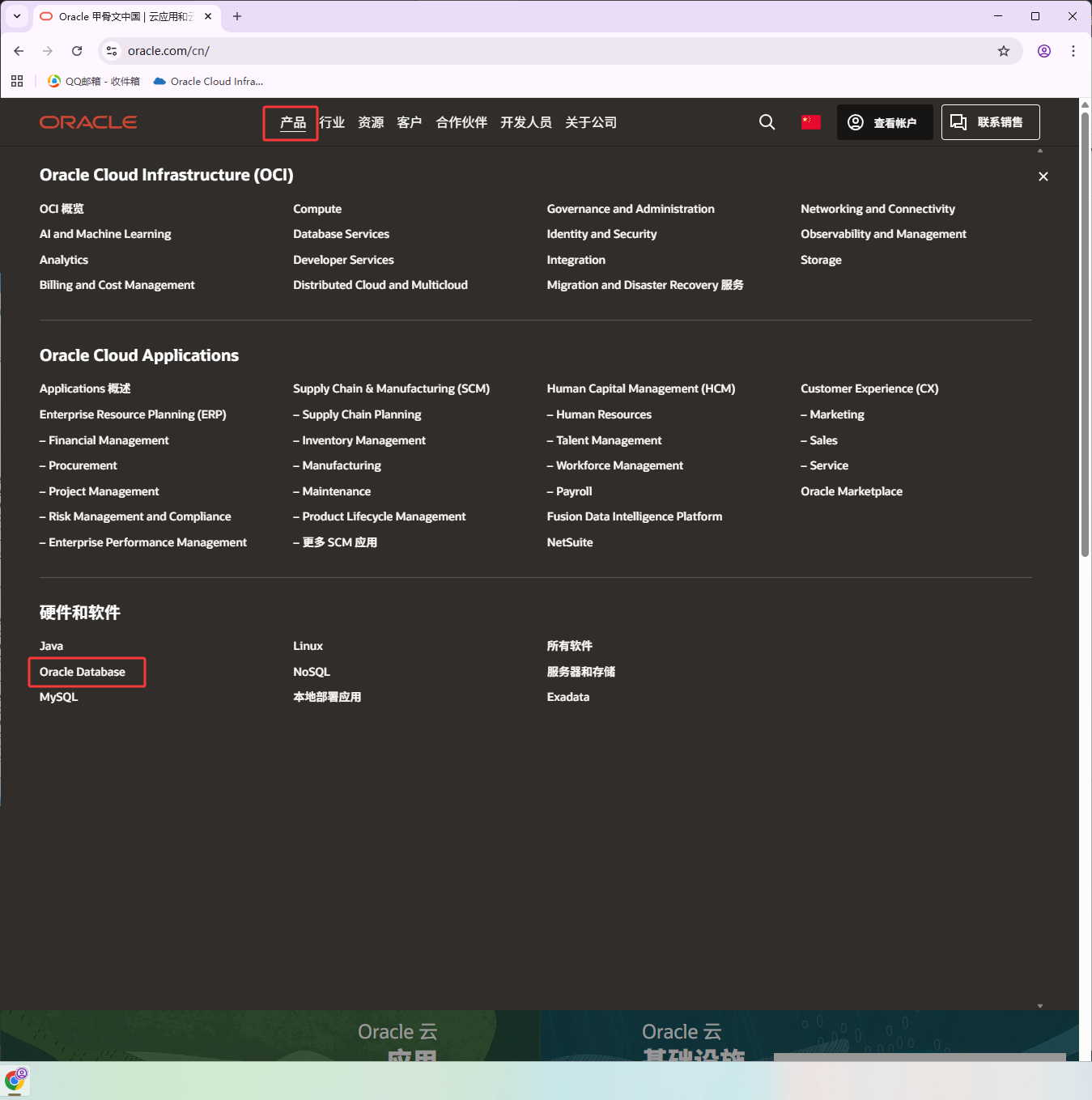Viewport: 1092px width, 1100px height.
Task: Click the browser back arrow
Action: 19,51
